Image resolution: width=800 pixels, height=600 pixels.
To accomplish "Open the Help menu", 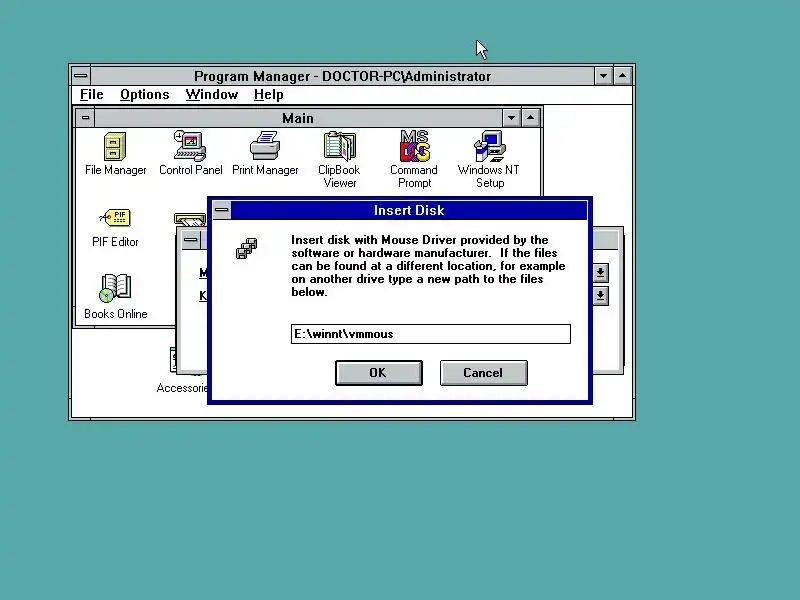I will [x=268, y=94].
